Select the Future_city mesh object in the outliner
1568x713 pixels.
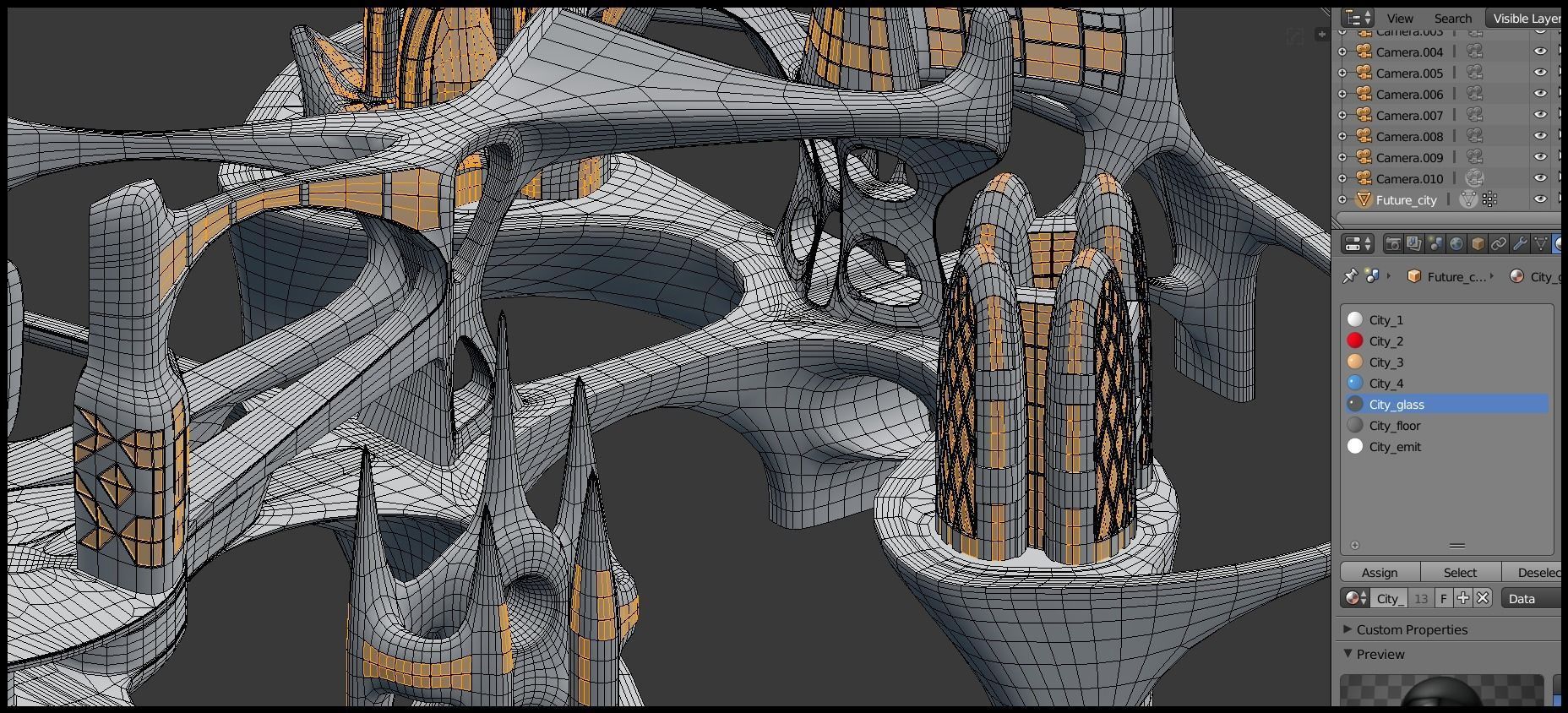point(1406,200)
